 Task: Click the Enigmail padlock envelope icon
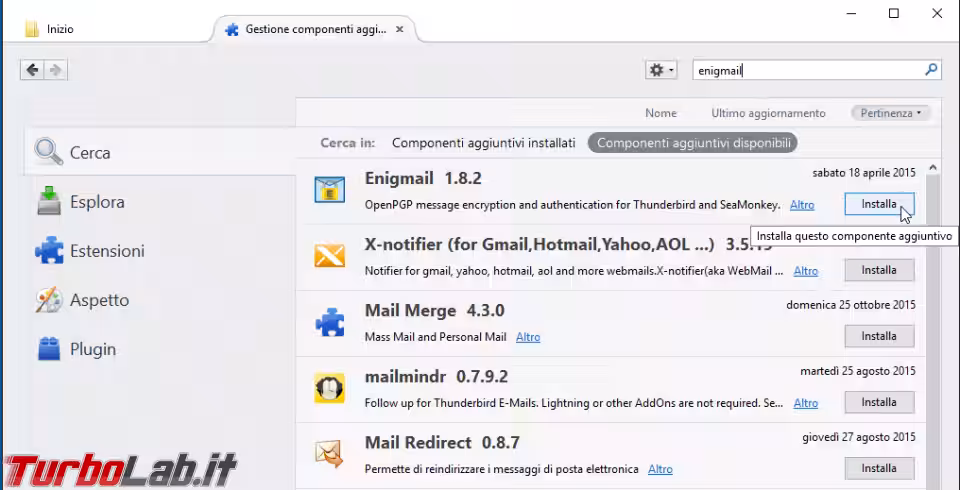[x=329, y=189]
